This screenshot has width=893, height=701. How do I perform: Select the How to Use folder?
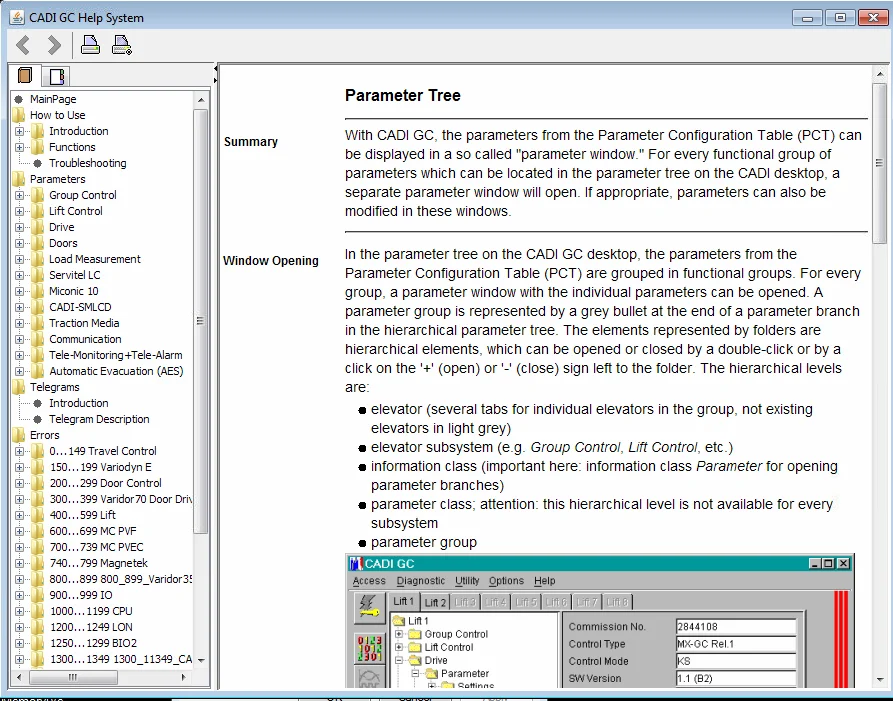tap(58, 115)
